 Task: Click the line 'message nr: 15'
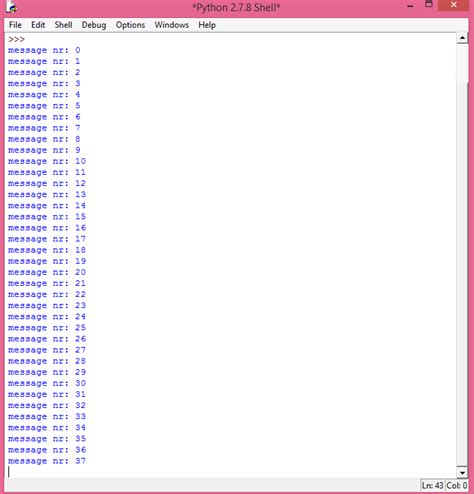tap(47, 217)
